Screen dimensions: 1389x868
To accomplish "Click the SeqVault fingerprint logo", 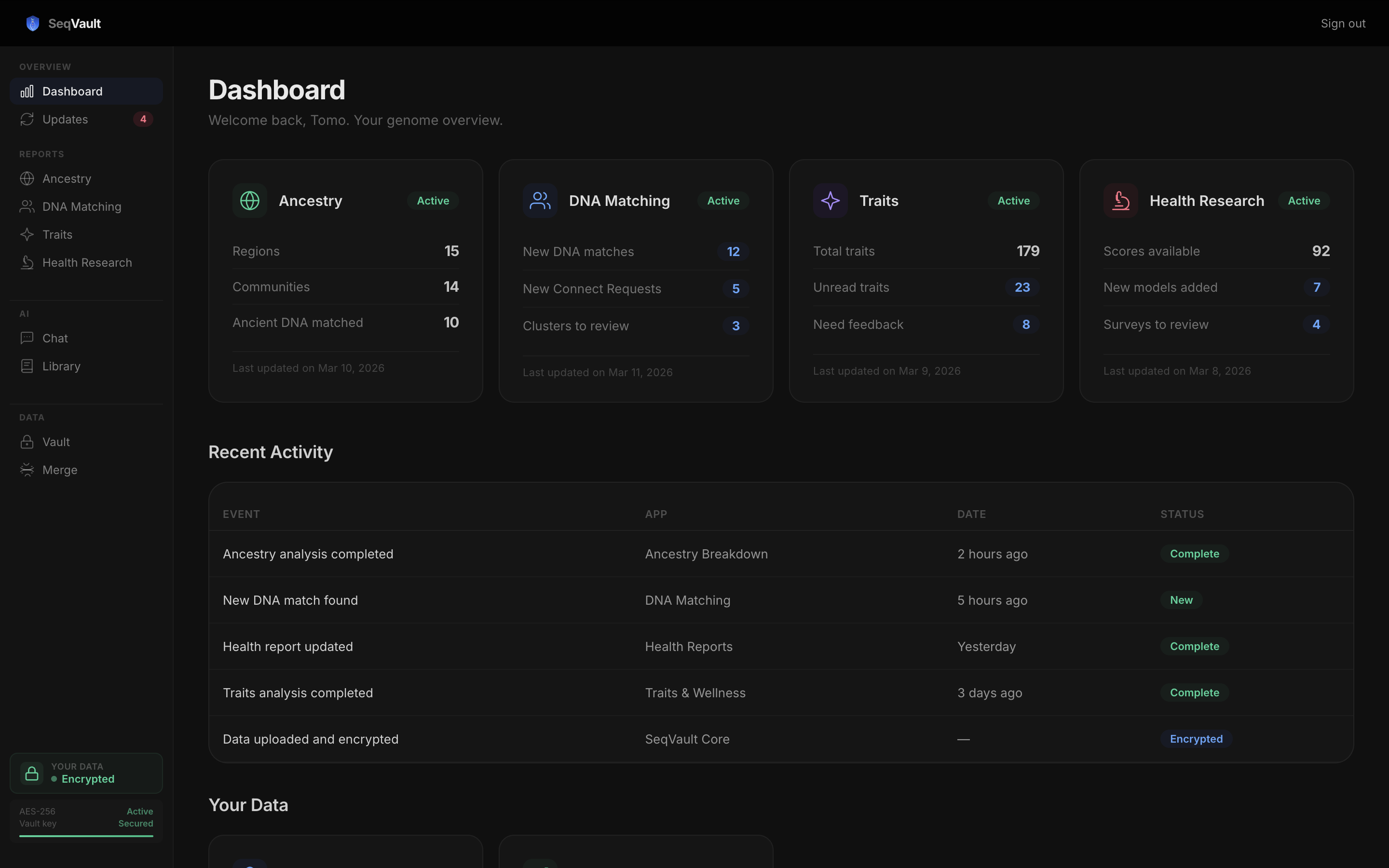I will point(33,23).
